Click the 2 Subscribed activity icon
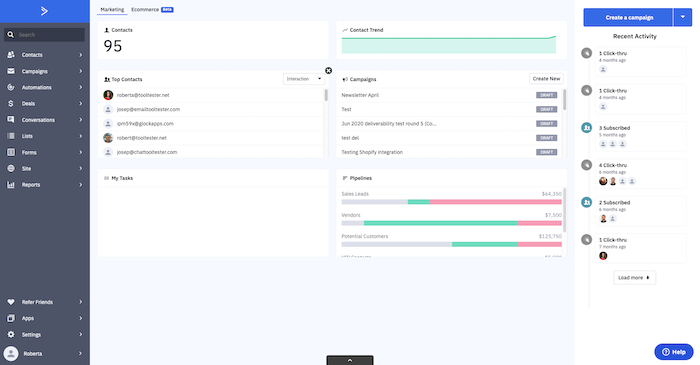Viewport: 700px width, 365px height. (587, 202)
